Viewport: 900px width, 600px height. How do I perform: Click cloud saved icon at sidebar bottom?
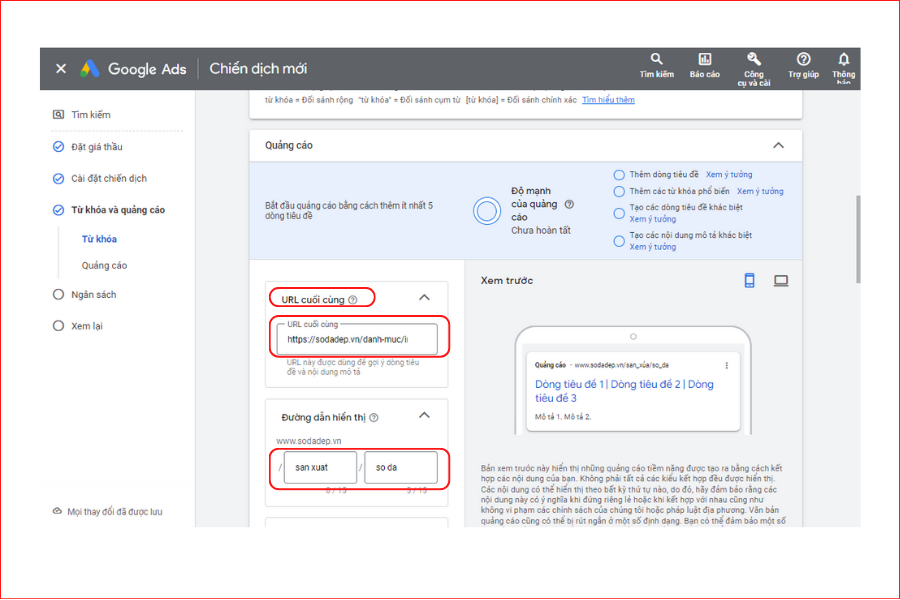click(x=57, y=511)
